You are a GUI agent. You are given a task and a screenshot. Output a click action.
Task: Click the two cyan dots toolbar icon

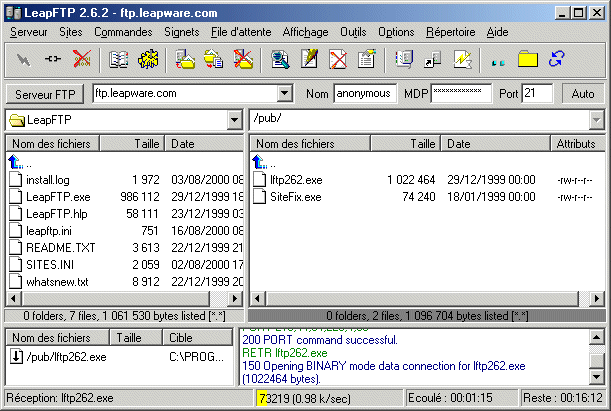pyautogui.click(x=498, y=62)
